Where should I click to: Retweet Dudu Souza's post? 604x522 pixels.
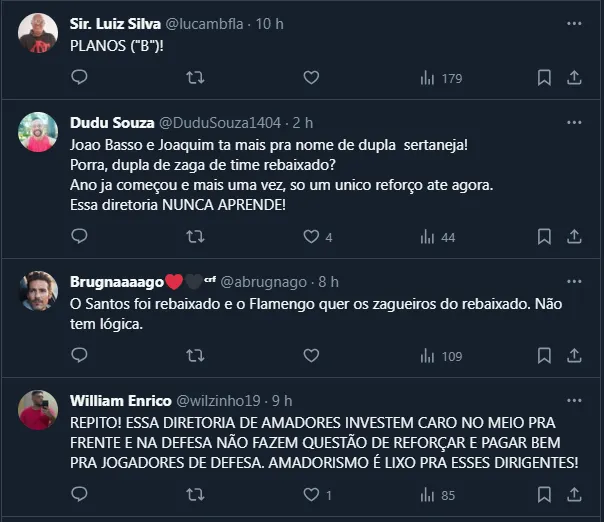[196, 237]
